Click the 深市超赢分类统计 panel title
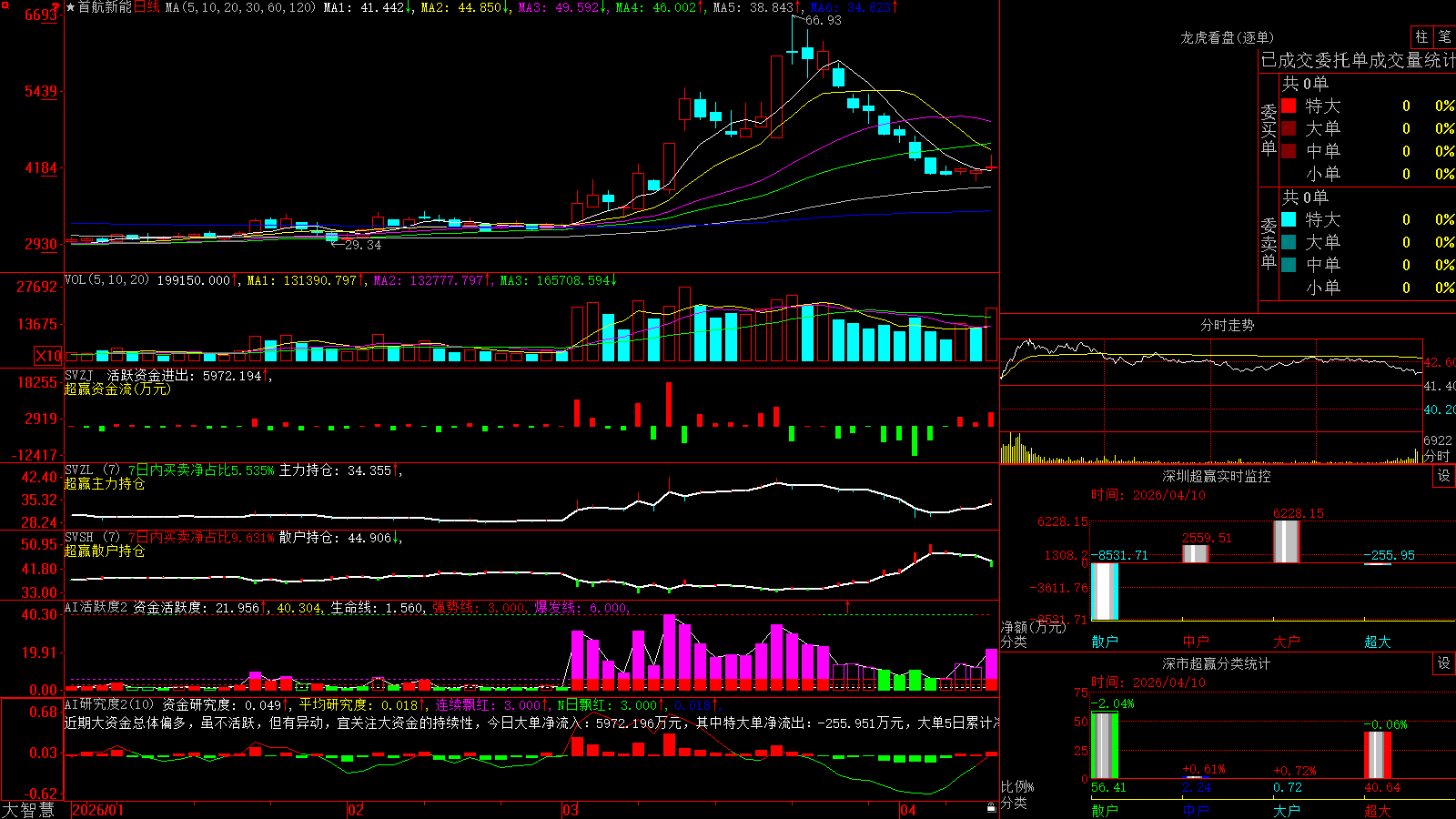The image size is (1456, 819). click(x=1217, y=663)
